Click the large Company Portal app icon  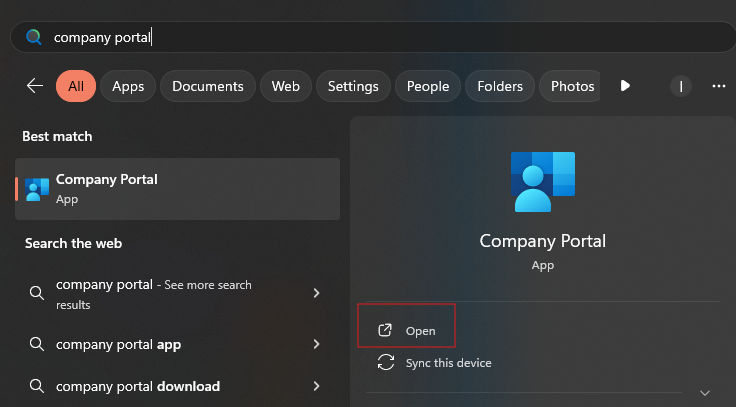click(x=543, y=182)
